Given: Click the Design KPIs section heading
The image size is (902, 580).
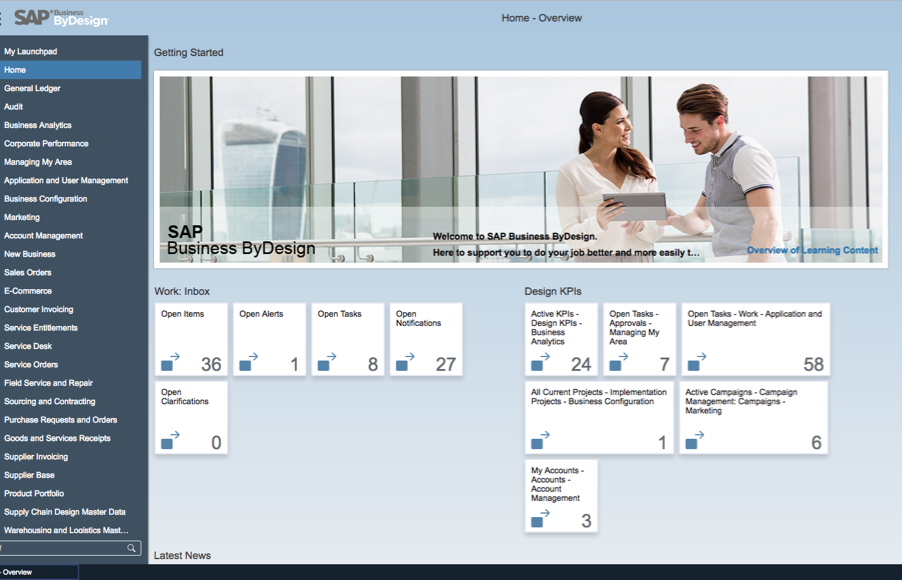Looking at the screenshot, I should click(553, 291).
